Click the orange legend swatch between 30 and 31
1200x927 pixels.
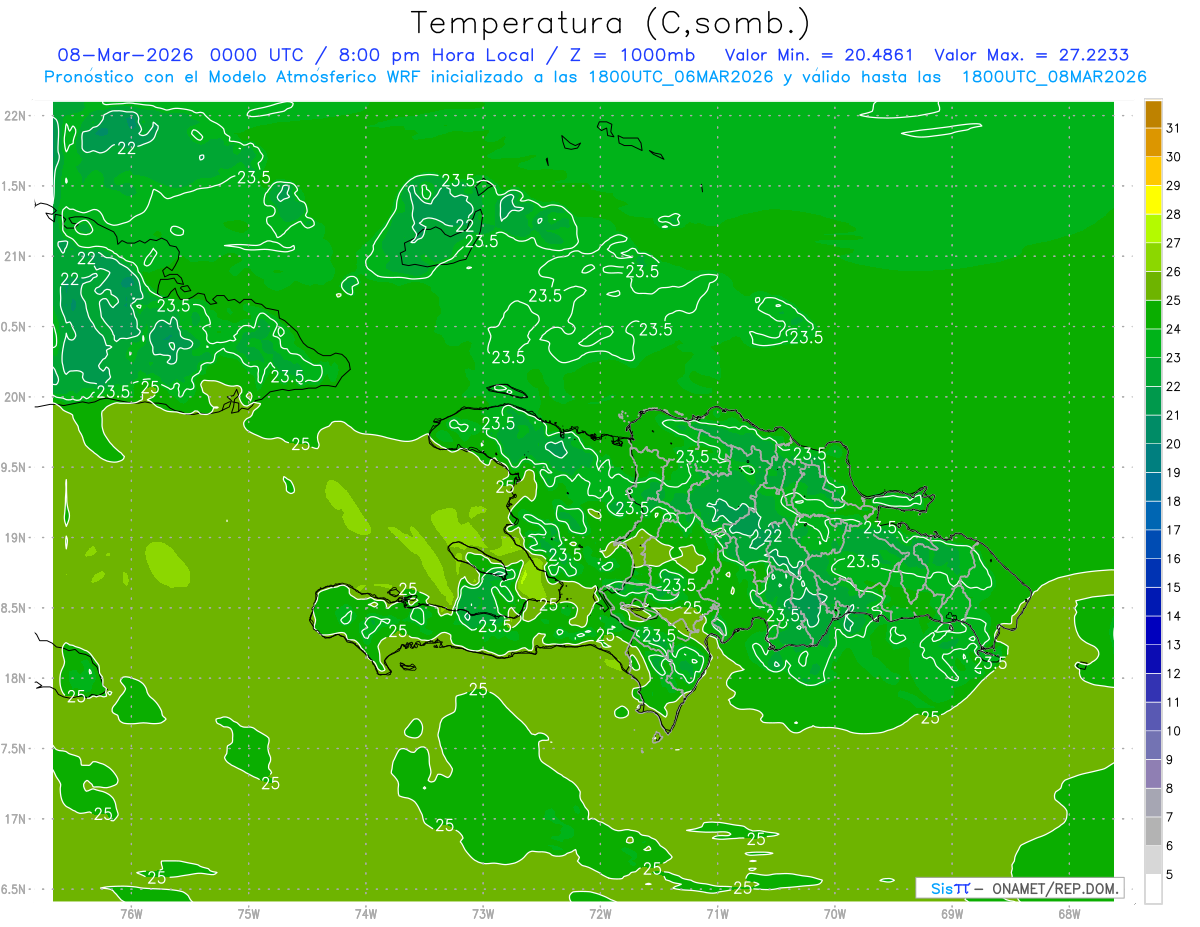tap(1153, 143)
